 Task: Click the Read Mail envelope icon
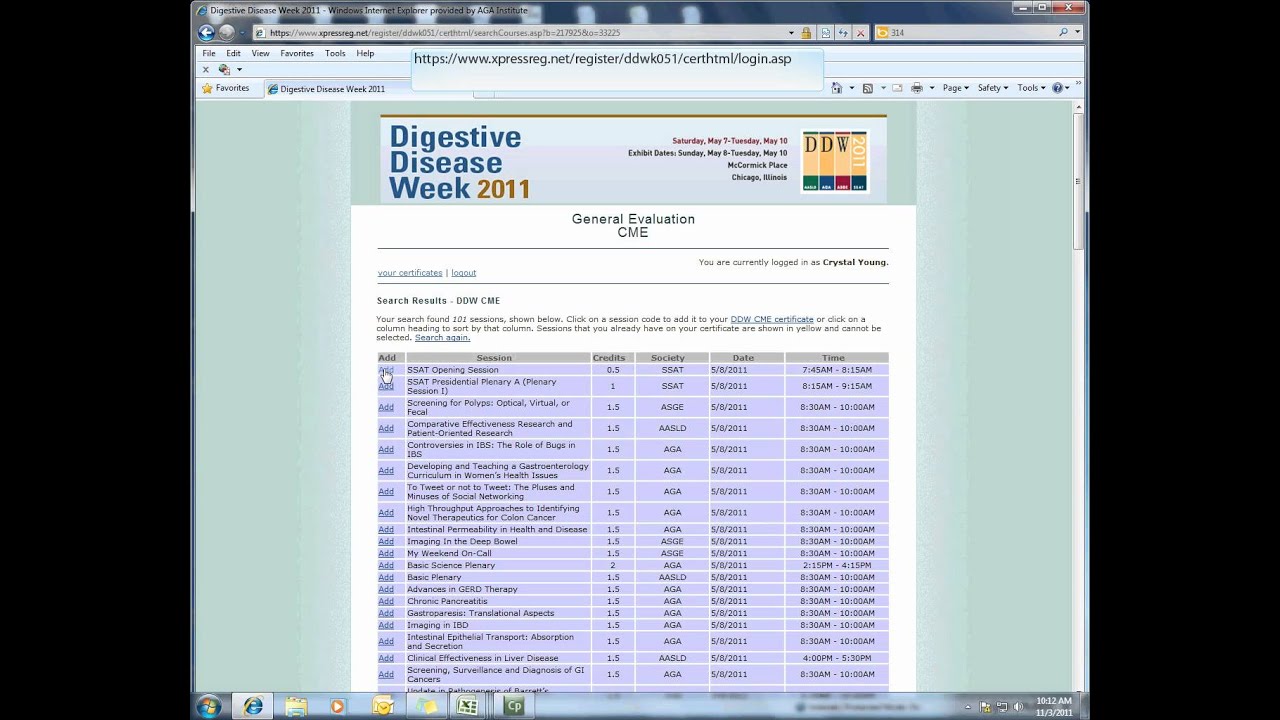point(897,88)
